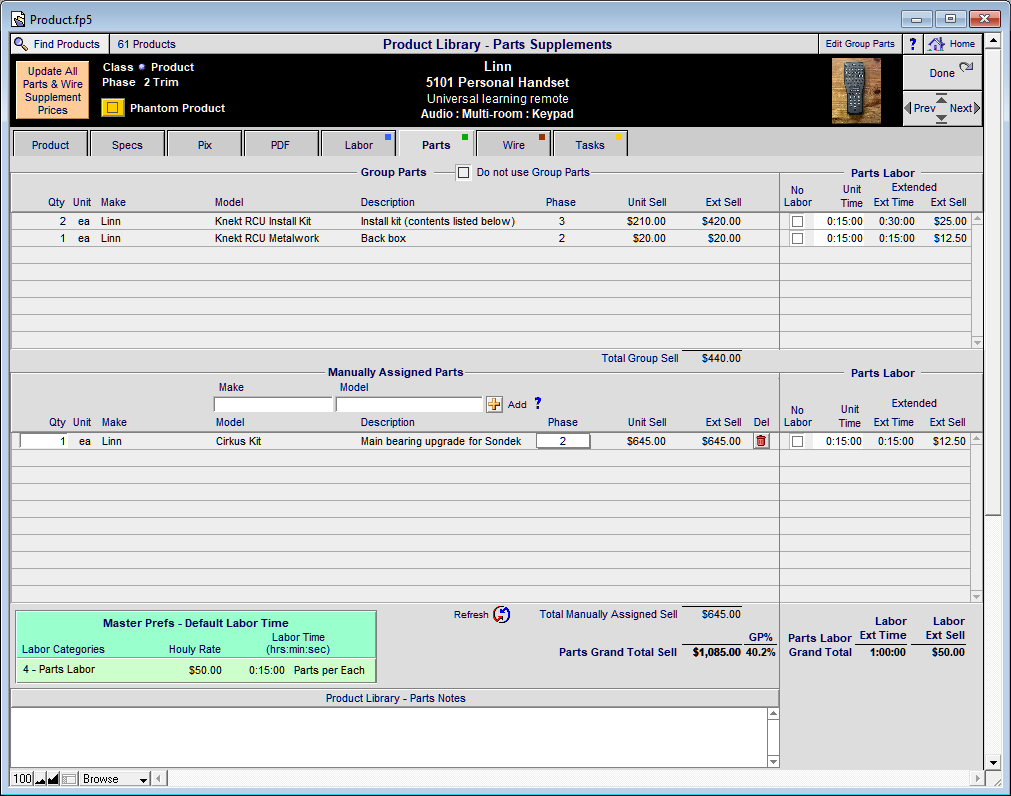Click the window vertical scrollbar down arrow

tap(993, 762)
